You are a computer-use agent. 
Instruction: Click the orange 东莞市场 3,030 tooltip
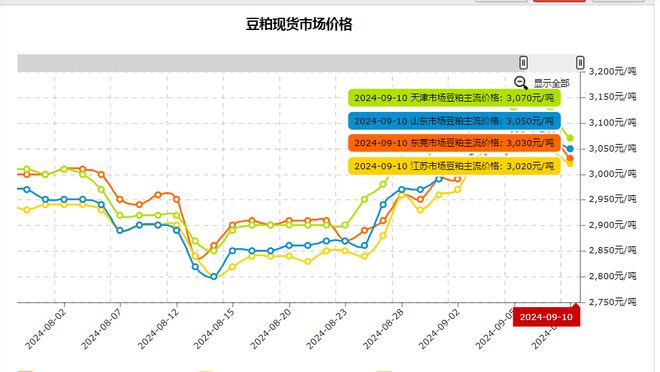454,143
